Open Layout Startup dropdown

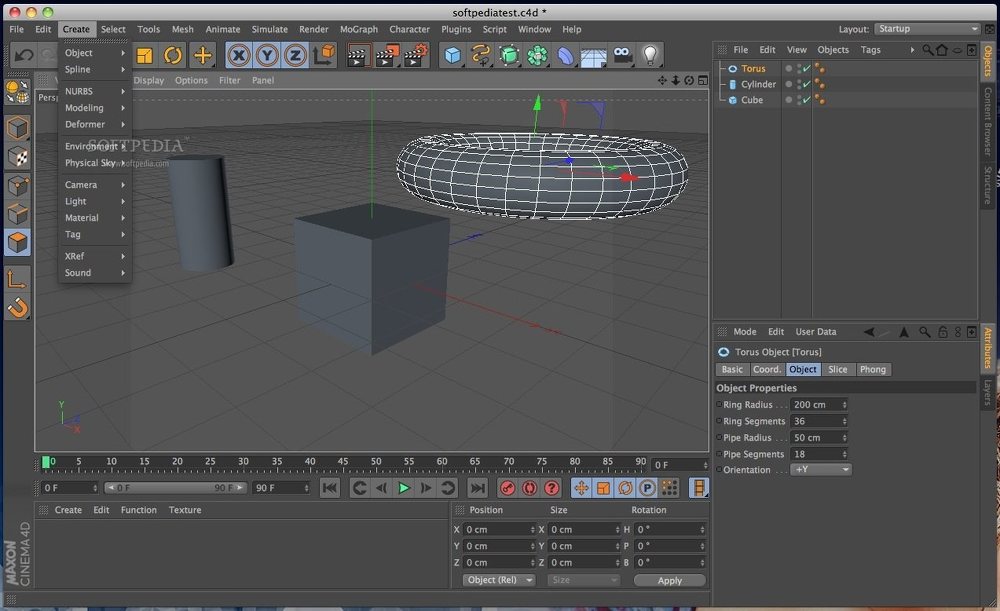pos(927,29)
